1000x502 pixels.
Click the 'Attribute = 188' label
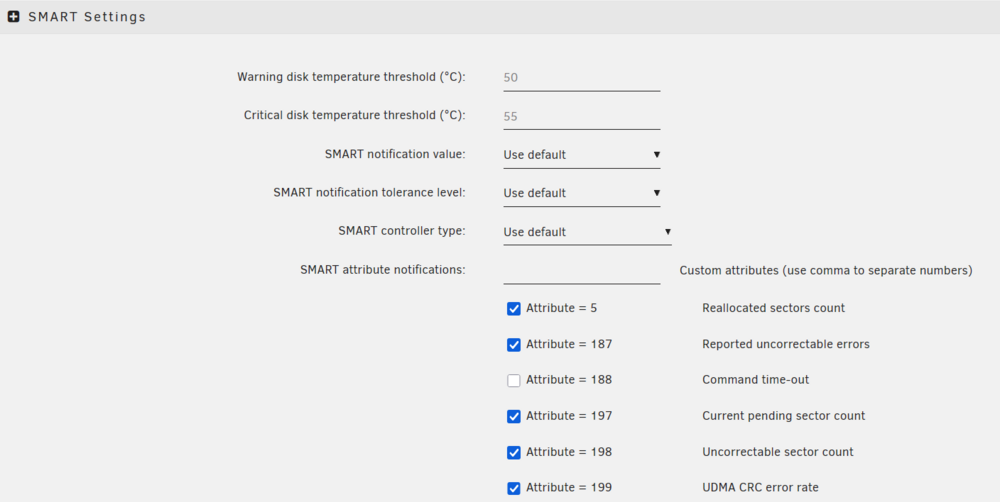click(x=569, y=380)
